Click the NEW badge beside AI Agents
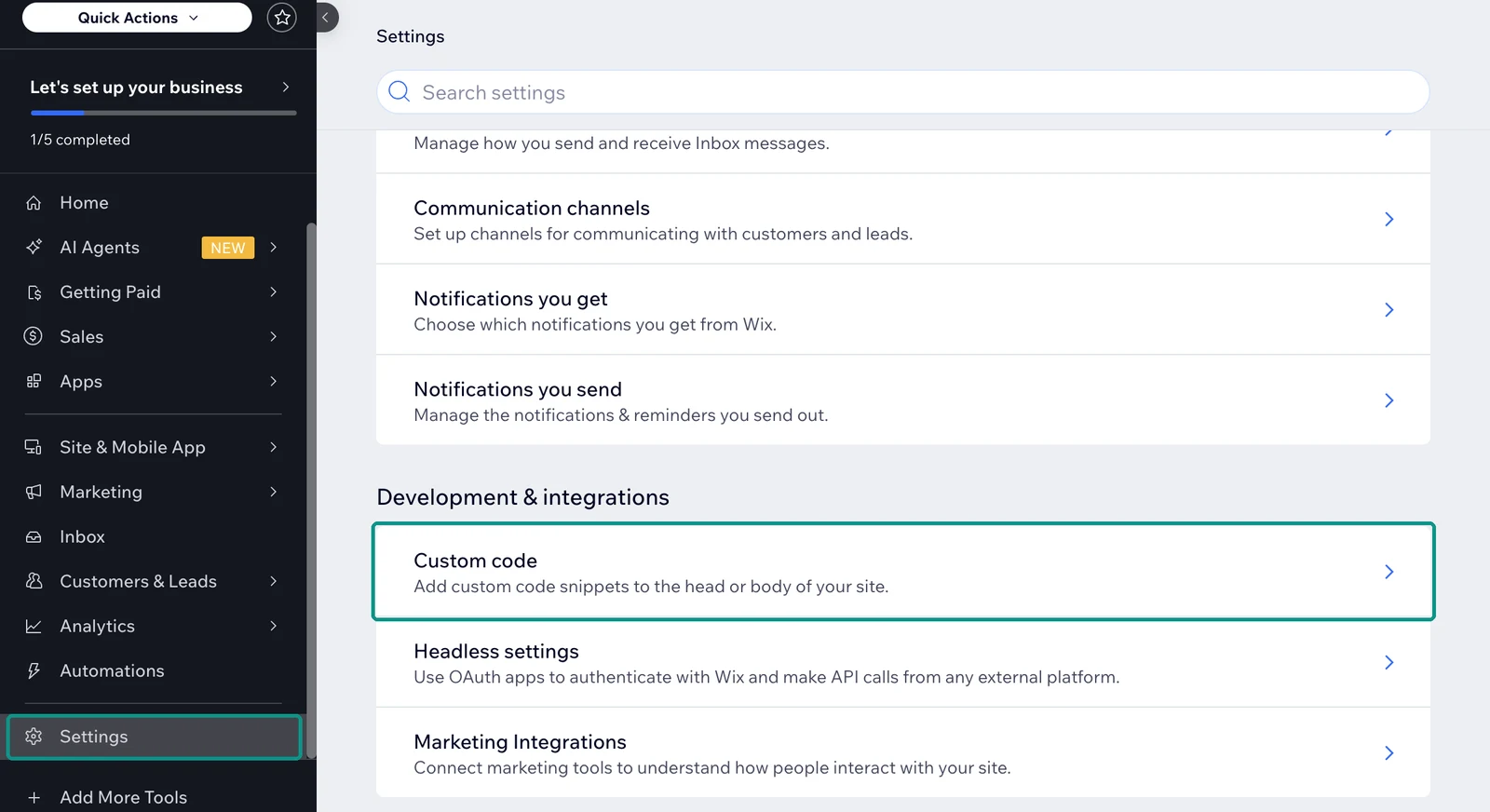This screenshot has height=812, width=1490. (x=228, y=248)
